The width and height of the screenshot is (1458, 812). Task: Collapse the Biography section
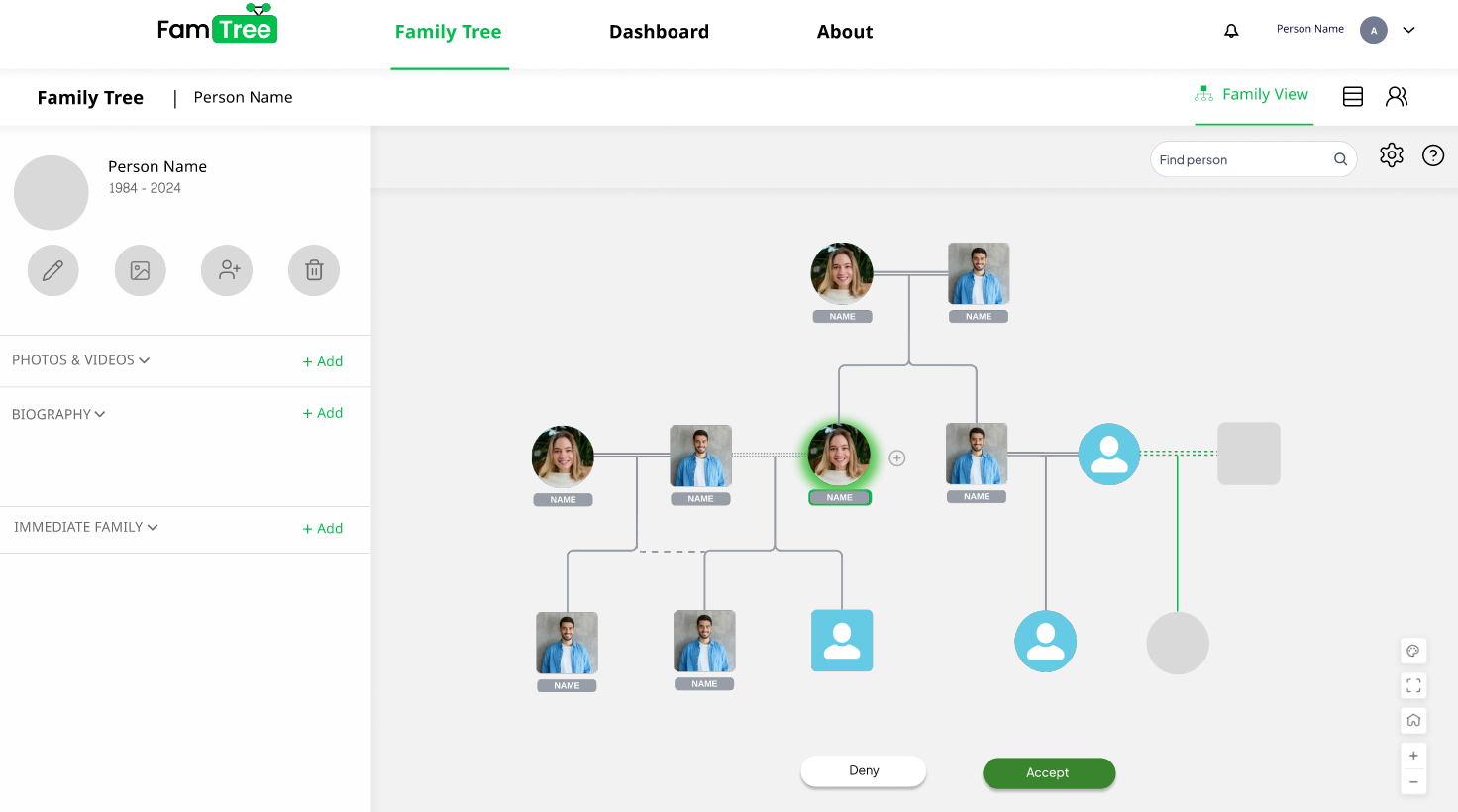coord(58,414)
